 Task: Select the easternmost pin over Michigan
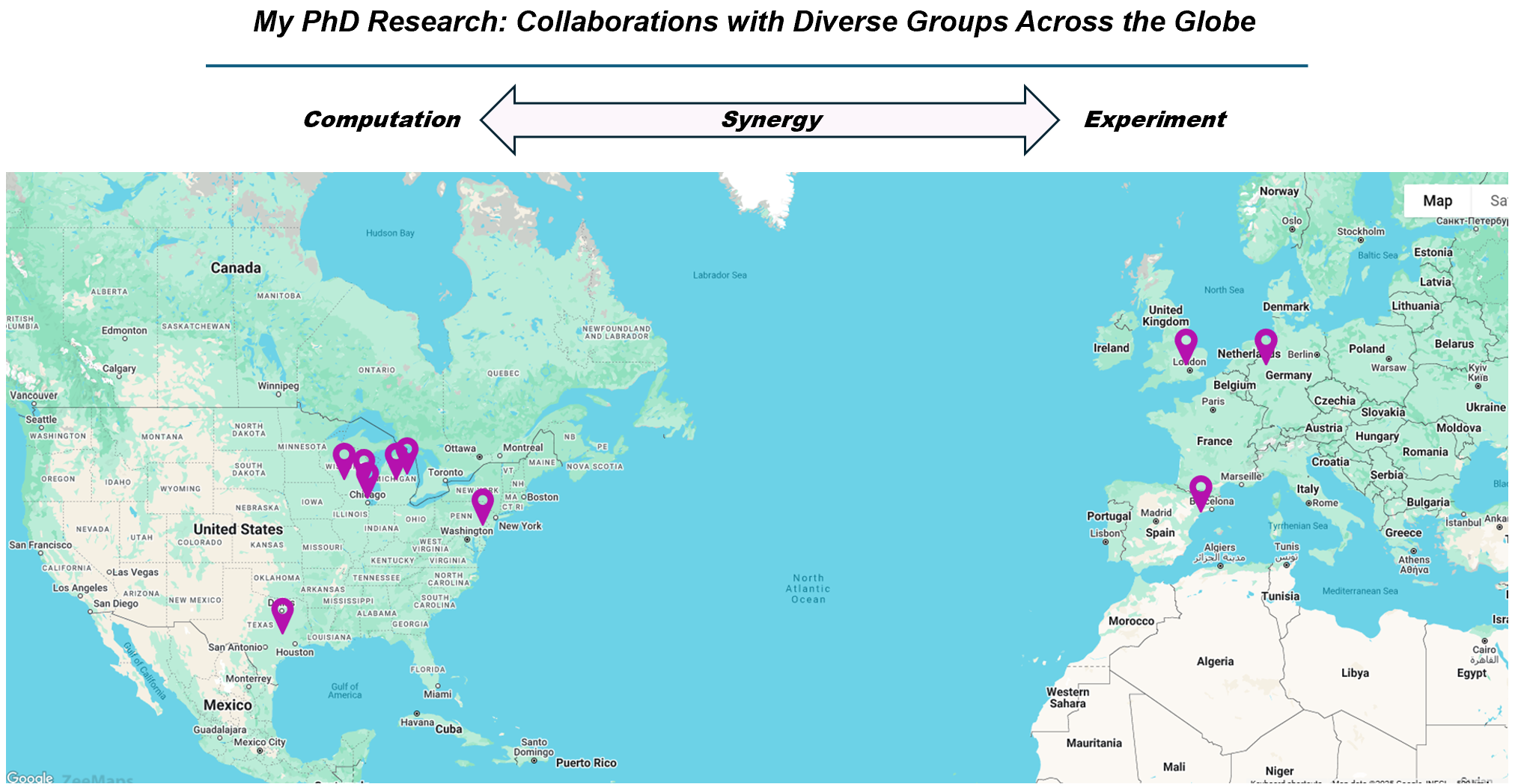click(x=407, y=452)
